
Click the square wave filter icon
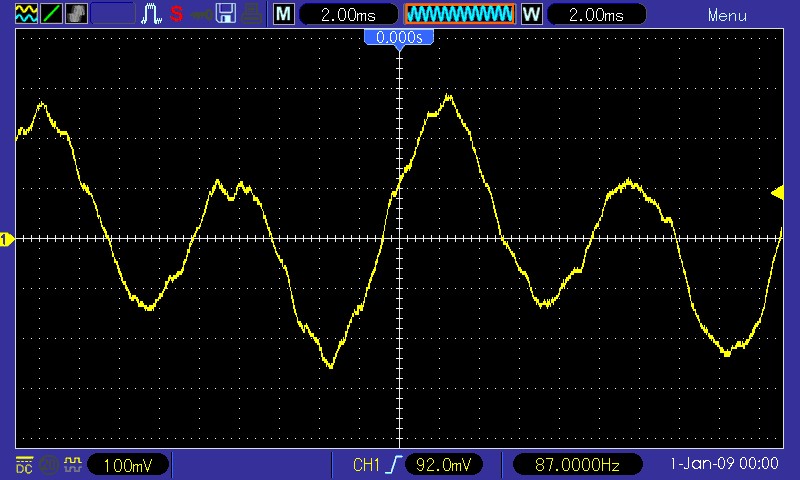[73, 465]
